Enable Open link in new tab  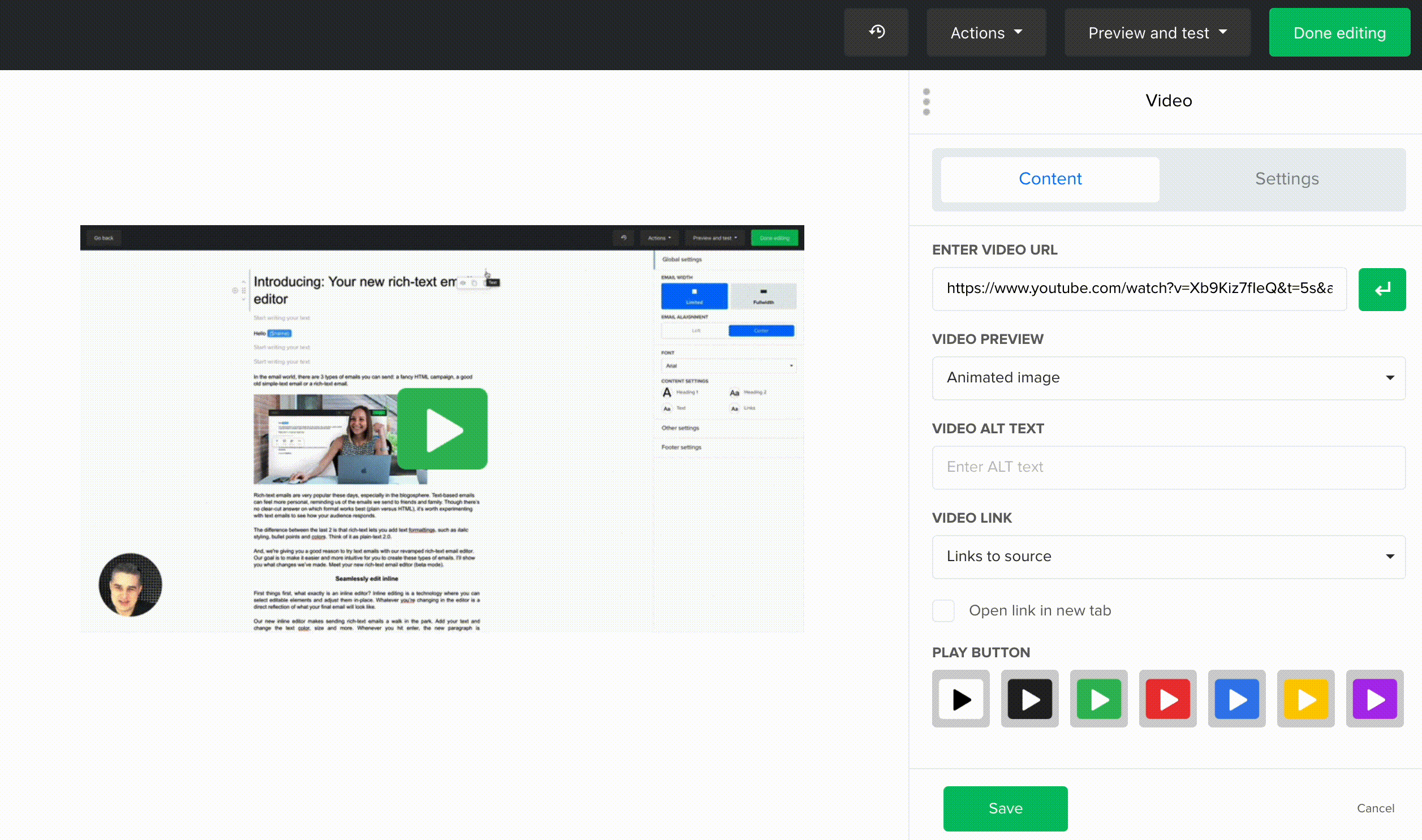pyautogui.click(x=943, y=610)
